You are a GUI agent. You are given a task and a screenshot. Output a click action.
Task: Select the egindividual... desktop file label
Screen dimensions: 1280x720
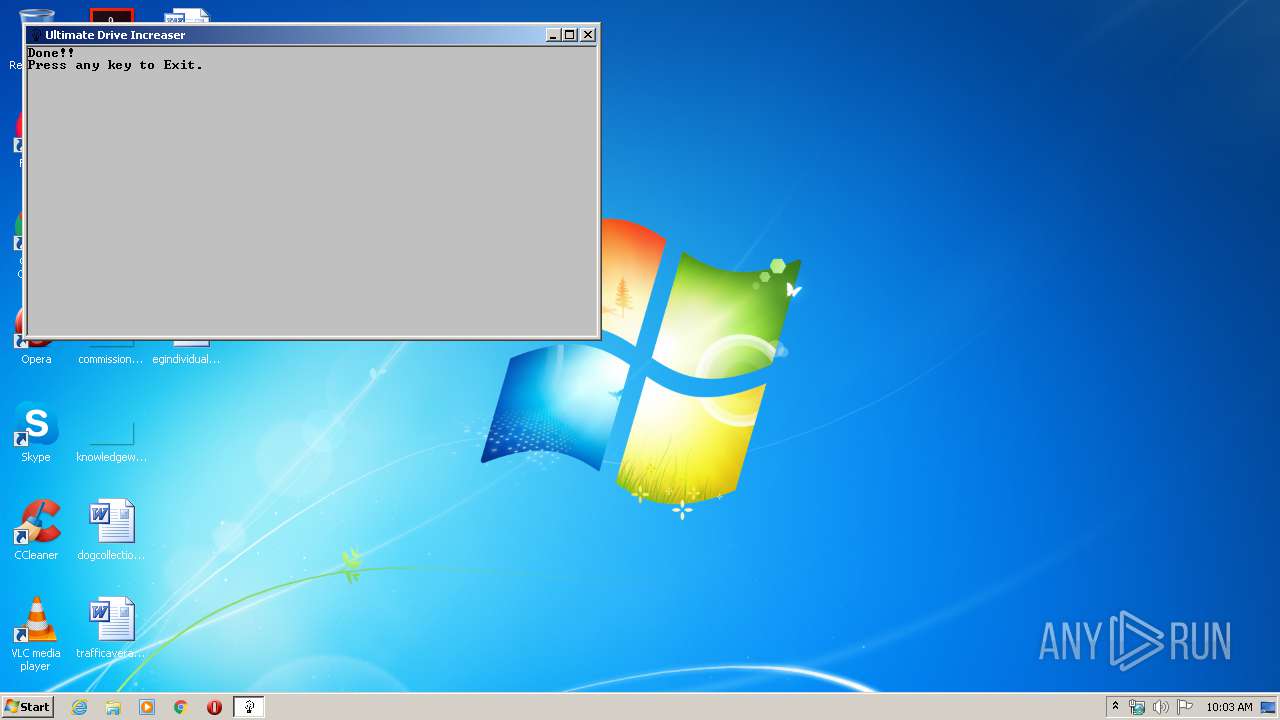pos(186,359)
